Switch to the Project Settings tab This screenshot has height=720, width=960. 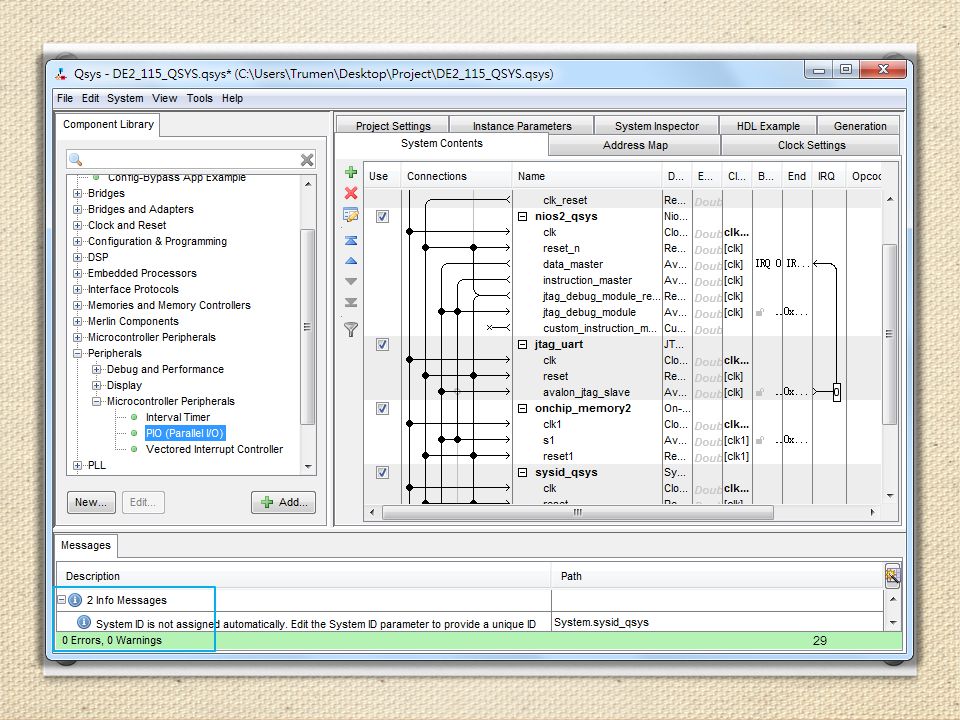(x=392, y=126)
